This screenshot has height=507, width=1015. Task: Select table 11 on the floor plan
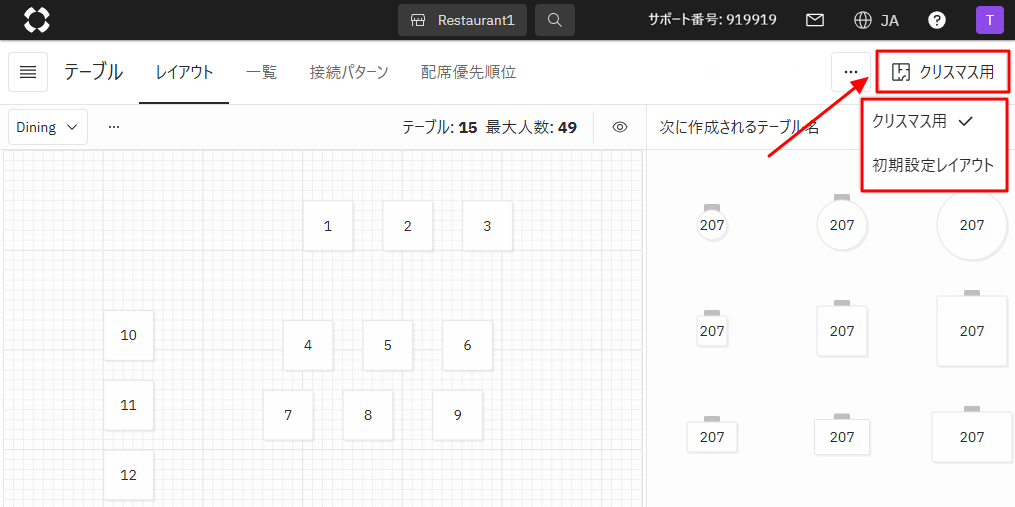[129, 405]
